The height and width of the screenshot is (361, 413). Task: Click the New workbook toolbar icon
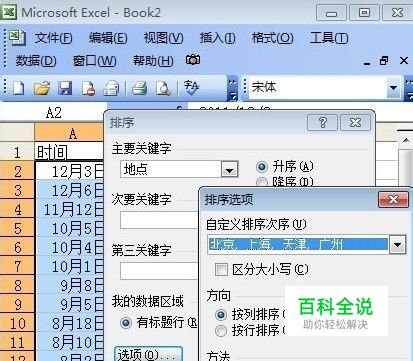pyautogui.click(x=18, y=89)
